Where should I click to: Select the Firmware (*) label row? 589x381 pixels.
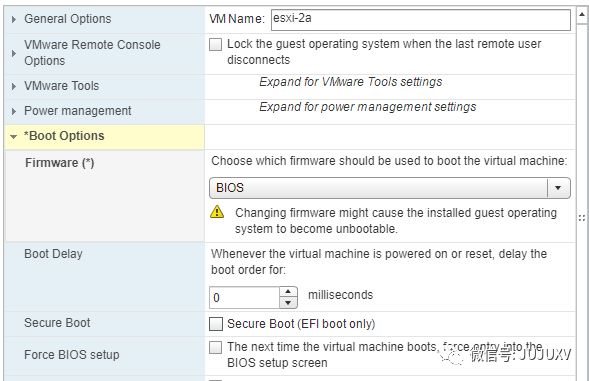pyautogui.click(x=105, y=196)
